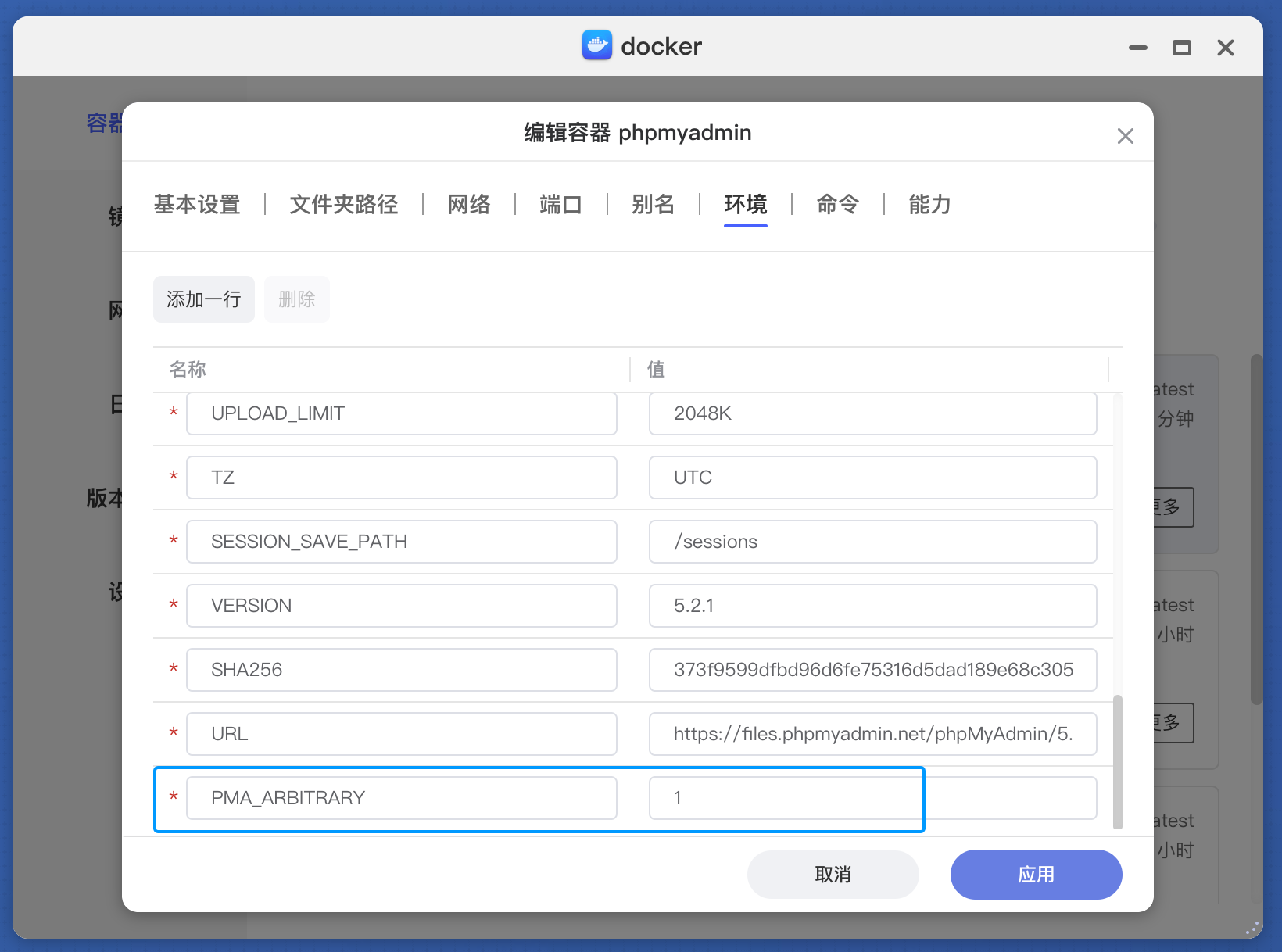Edit the PMA_ARBITRARY value field containing 1
The image size is (1282, 952).
(x=873, y=798)
